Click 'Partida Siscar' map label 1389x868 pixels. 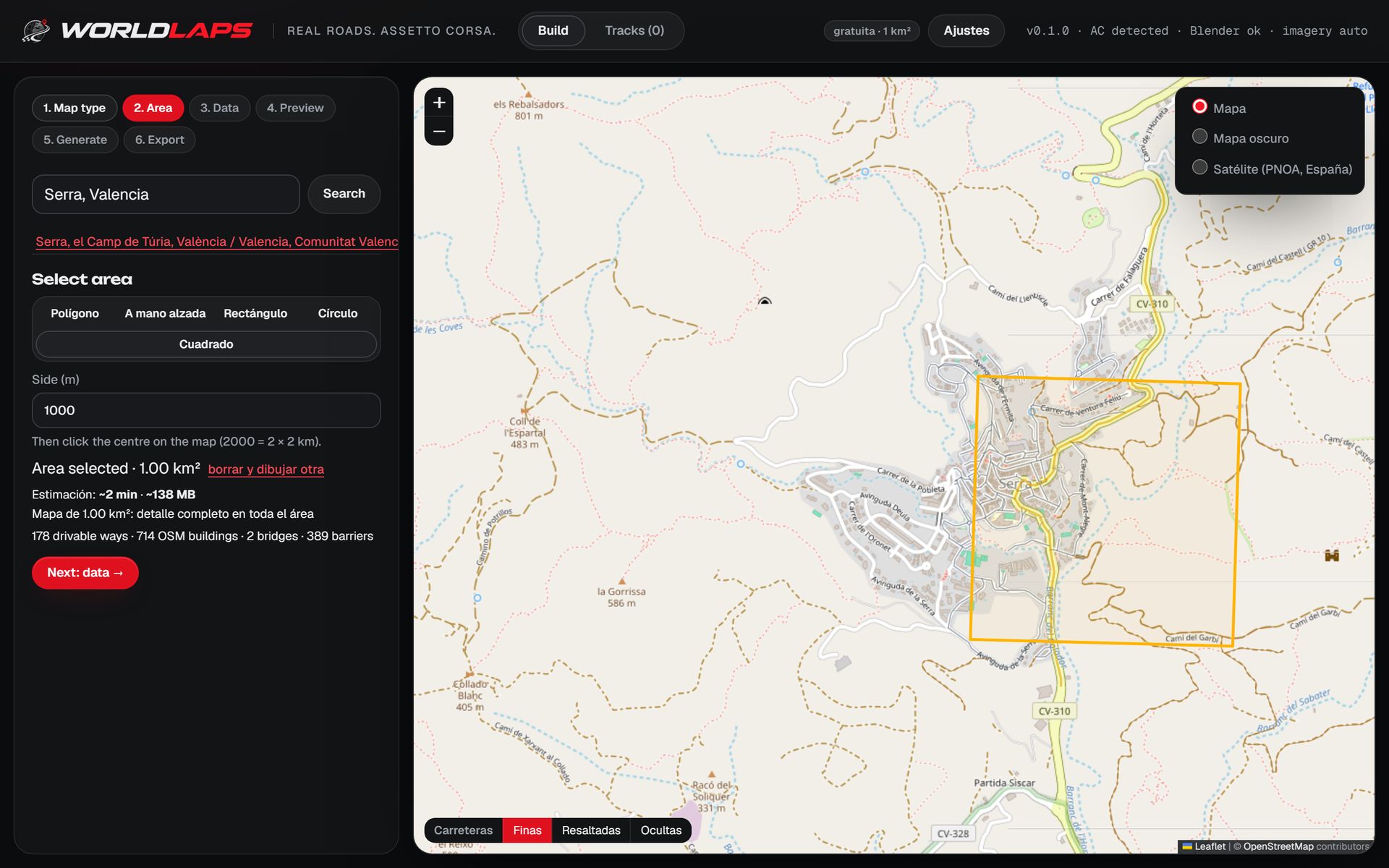(x=1004, y=783)
